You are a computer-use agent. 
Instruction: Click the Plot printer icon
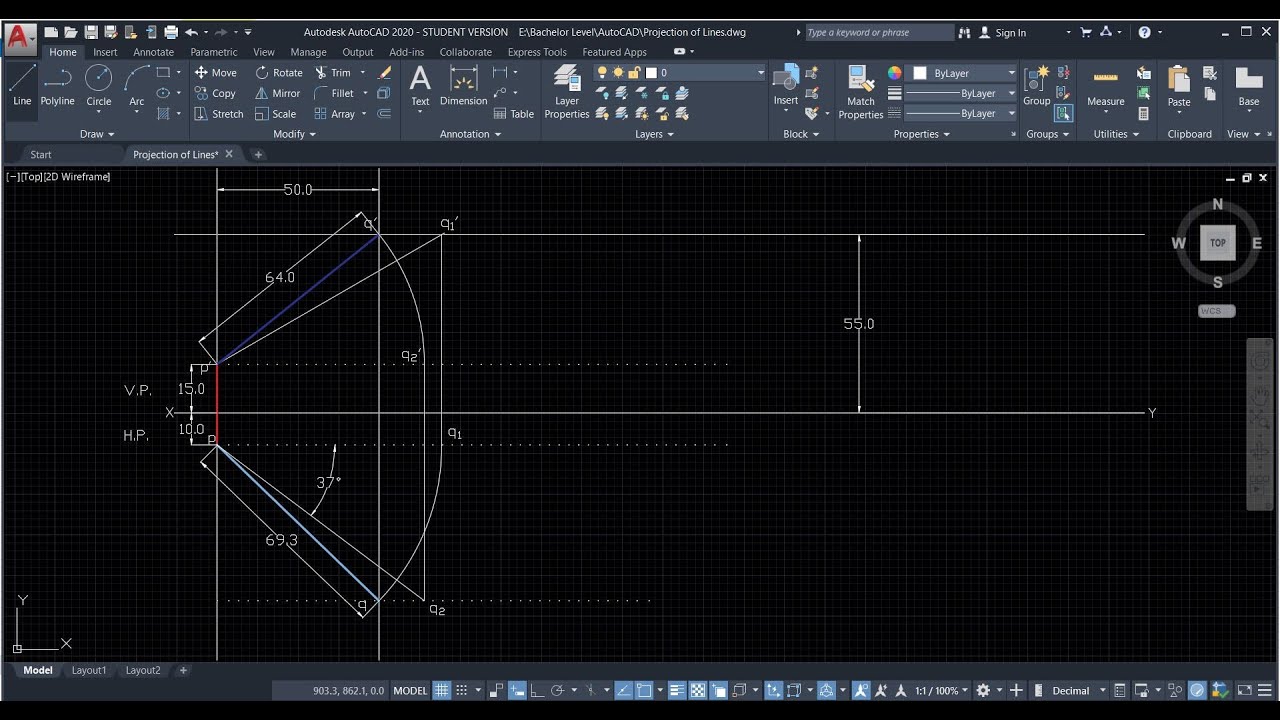point(171,32)
